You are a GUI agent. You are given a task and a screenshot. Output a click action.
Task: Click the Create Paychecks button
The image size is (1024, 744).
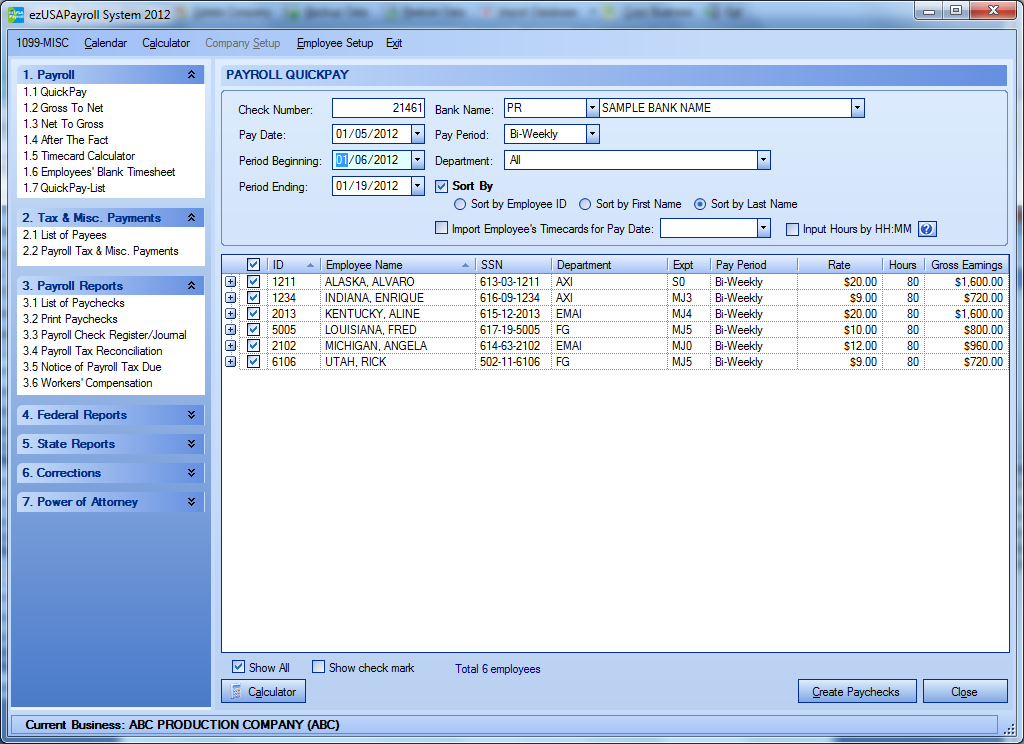pyautogui.click(x=856, y=691)
